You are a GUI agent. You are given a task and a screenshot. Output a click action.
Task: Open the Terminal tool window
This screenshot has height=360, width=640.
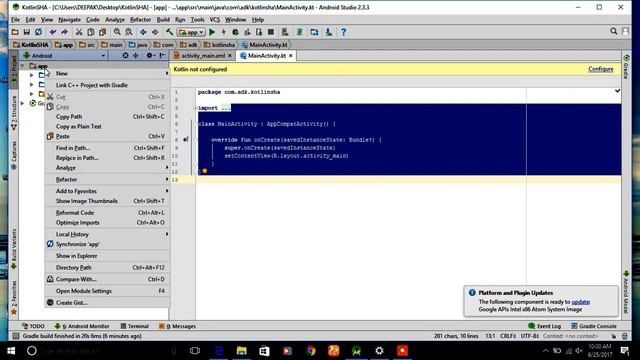click(135, 326)
